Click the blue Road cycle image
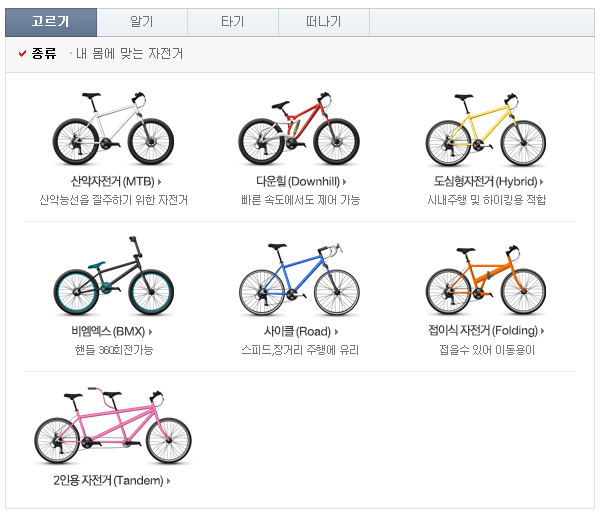 (299, 280)
